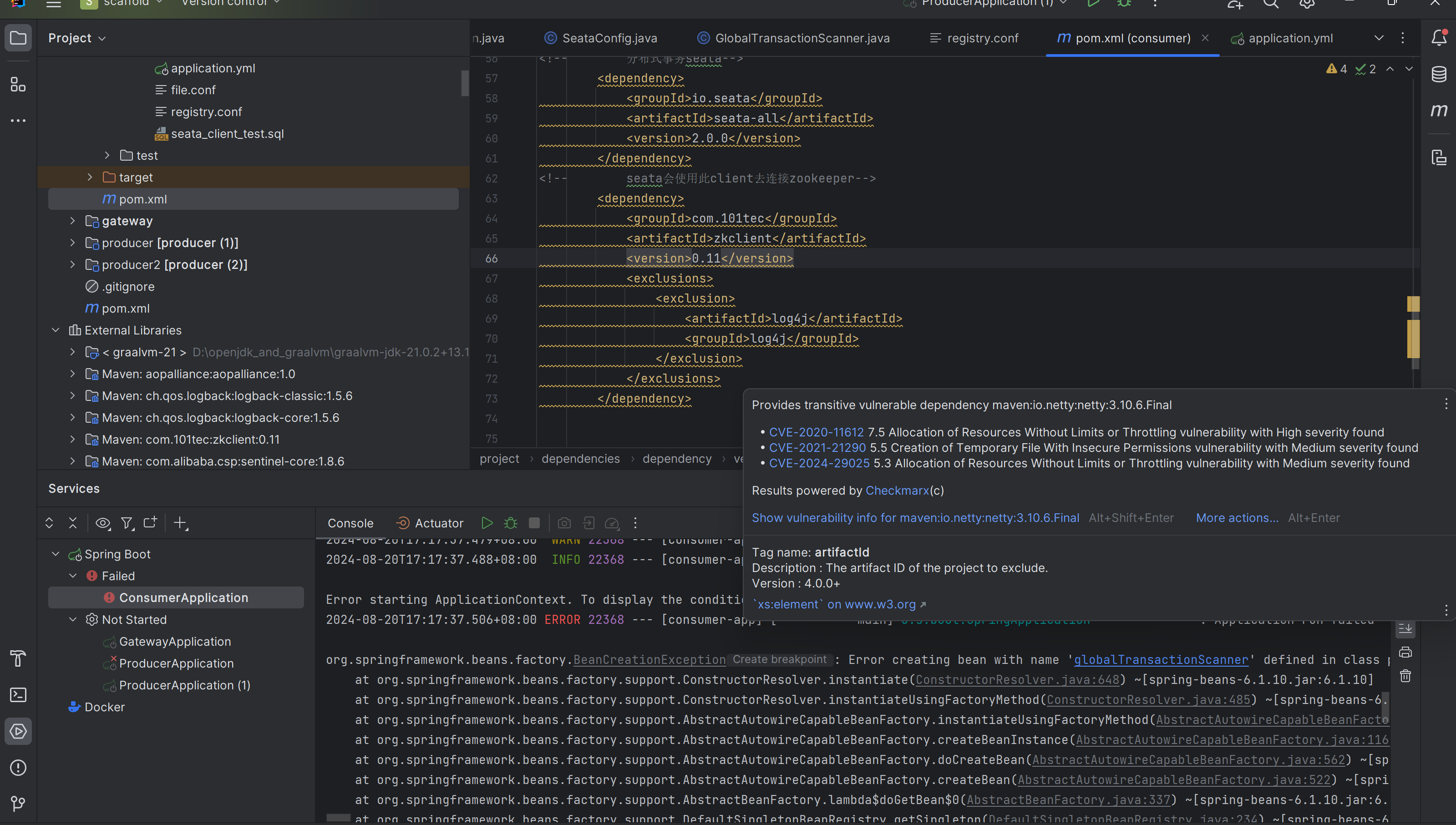Collapse all services in Services toolbar
The image size is (1456, 825).
(x=72, y=523)
